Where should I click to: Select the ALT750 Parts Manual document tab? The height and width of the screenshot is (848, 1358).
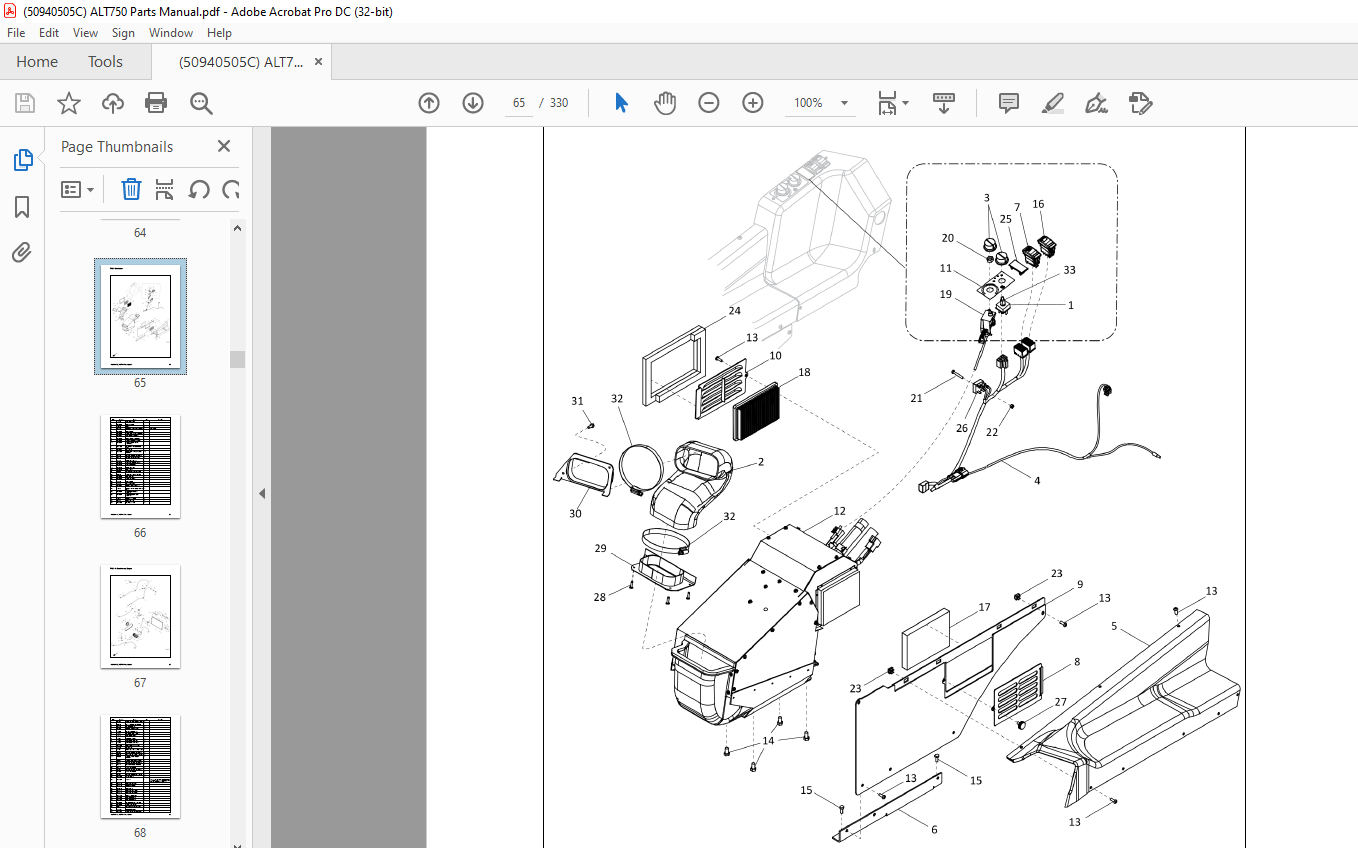[241, 62]
